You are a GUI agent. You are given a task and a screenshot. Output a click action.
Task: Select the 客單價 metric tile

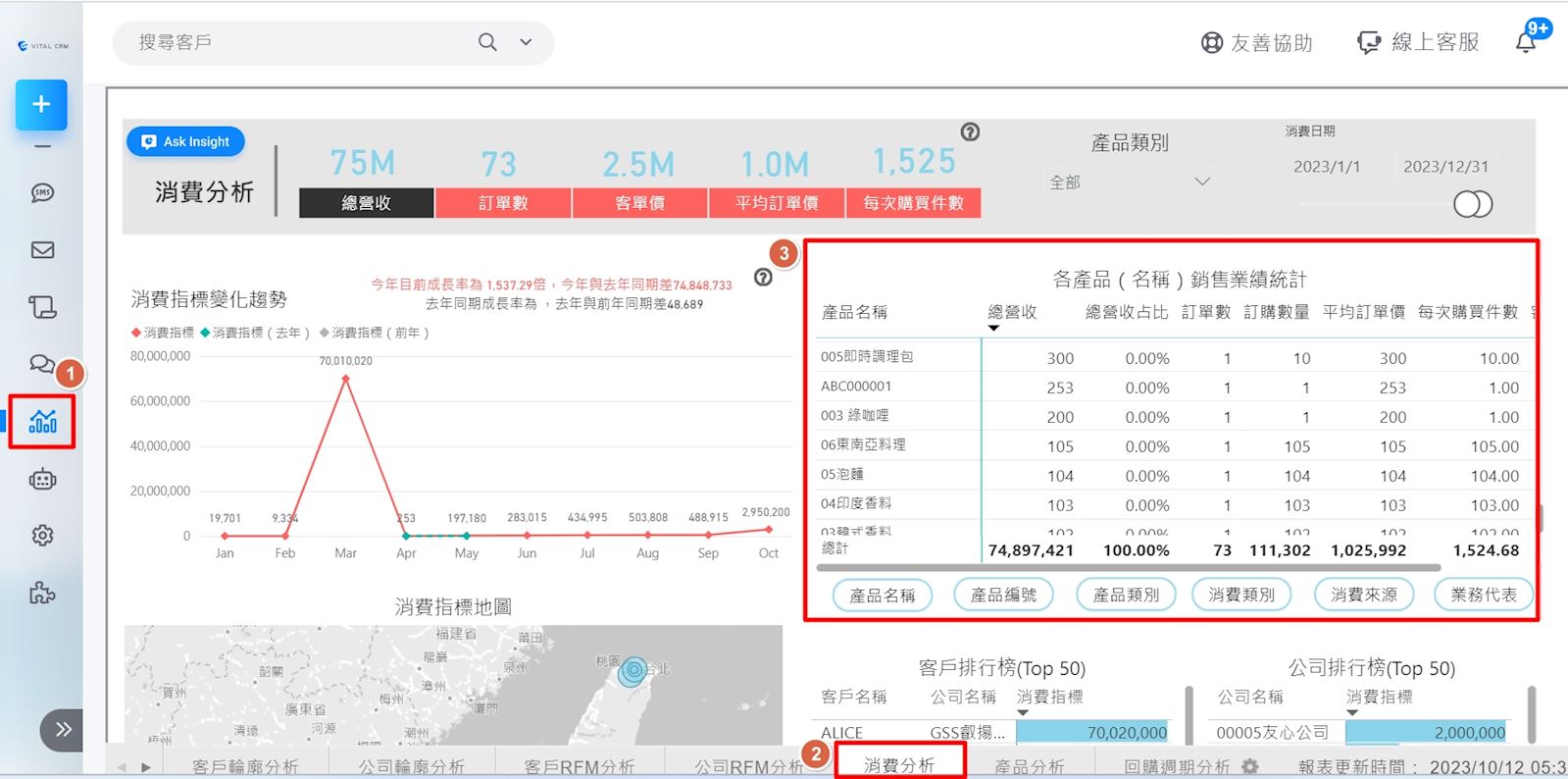[639, 202]
